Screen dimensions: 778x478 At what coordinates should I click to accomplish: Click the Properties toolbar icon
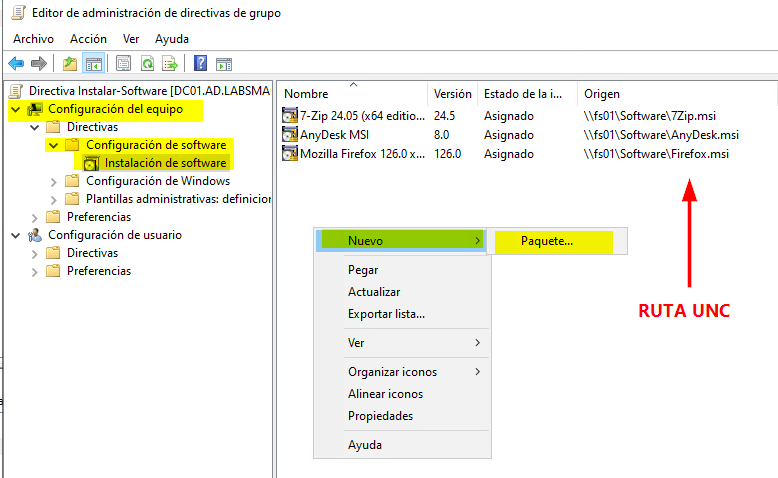(123, 64)
